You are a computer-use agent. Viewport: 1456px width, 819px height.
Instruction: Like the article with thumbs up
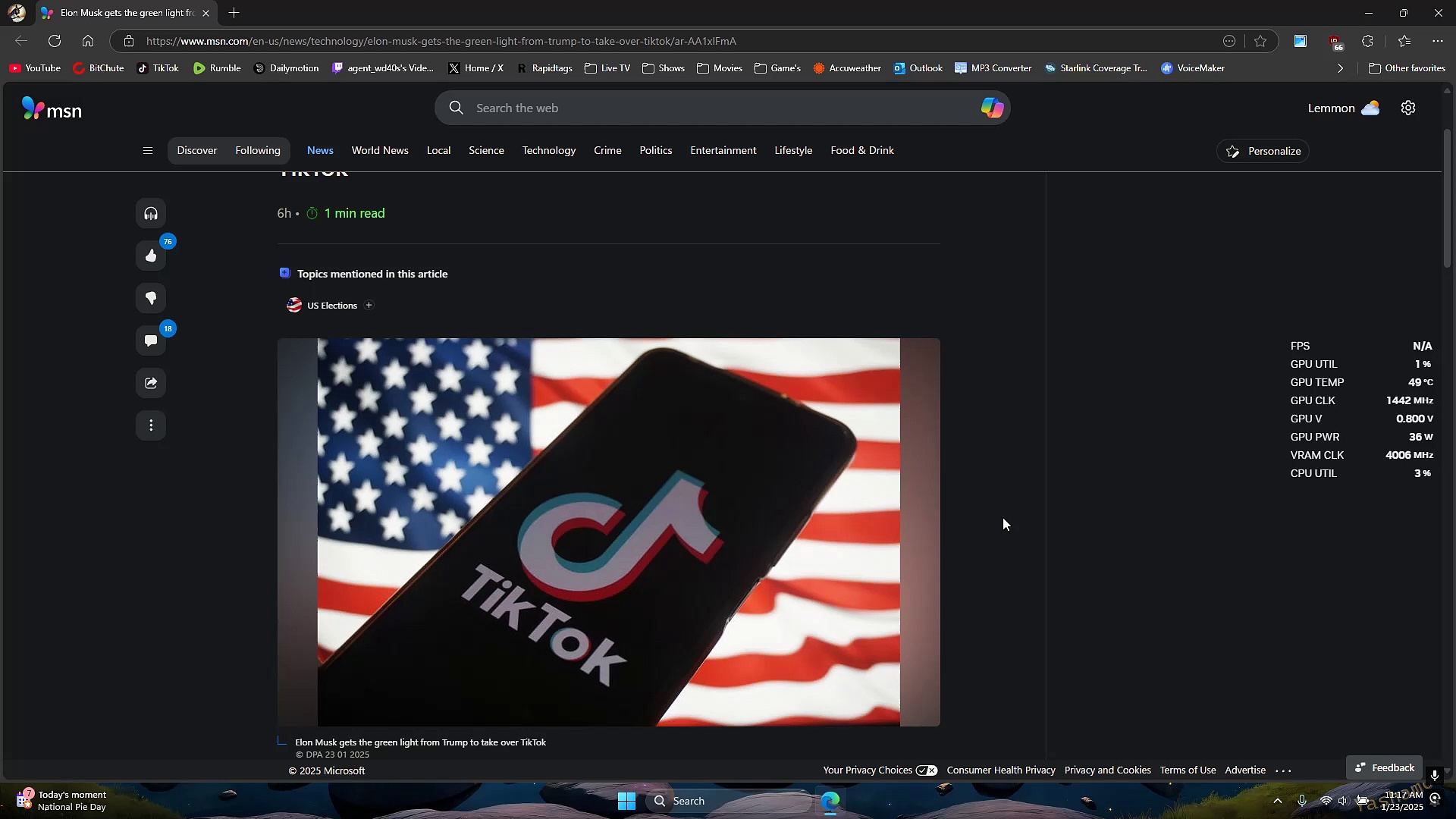[151, 256]
